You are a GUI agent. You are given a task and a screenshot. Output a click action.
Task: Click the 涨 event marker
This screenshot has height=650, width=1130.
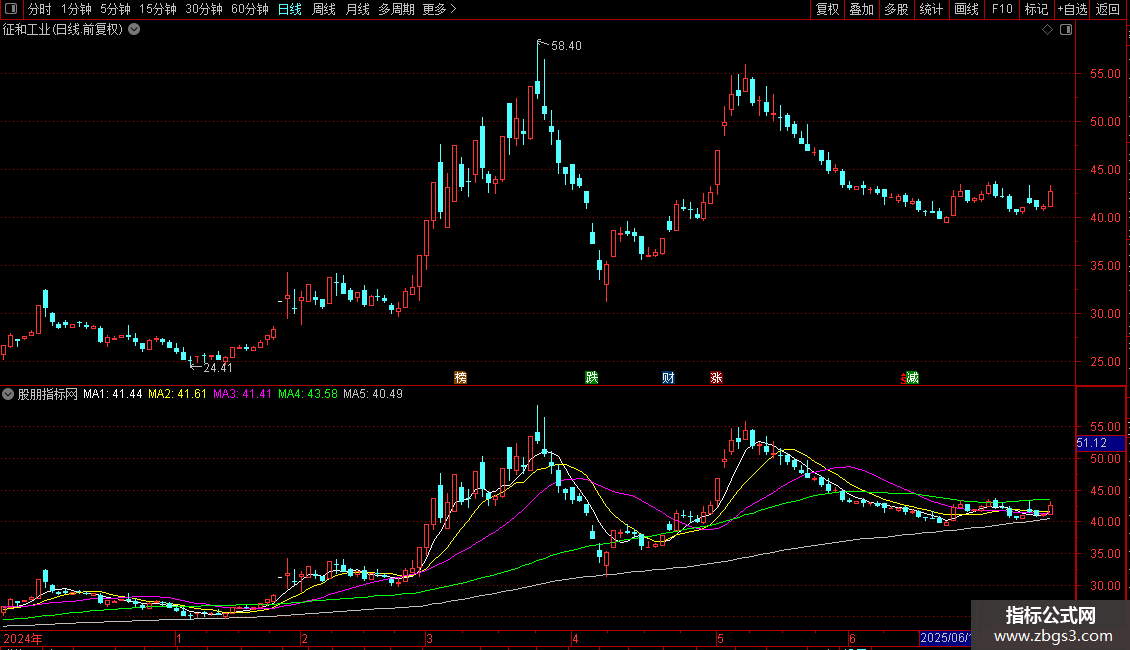click(x=716, y=378)
